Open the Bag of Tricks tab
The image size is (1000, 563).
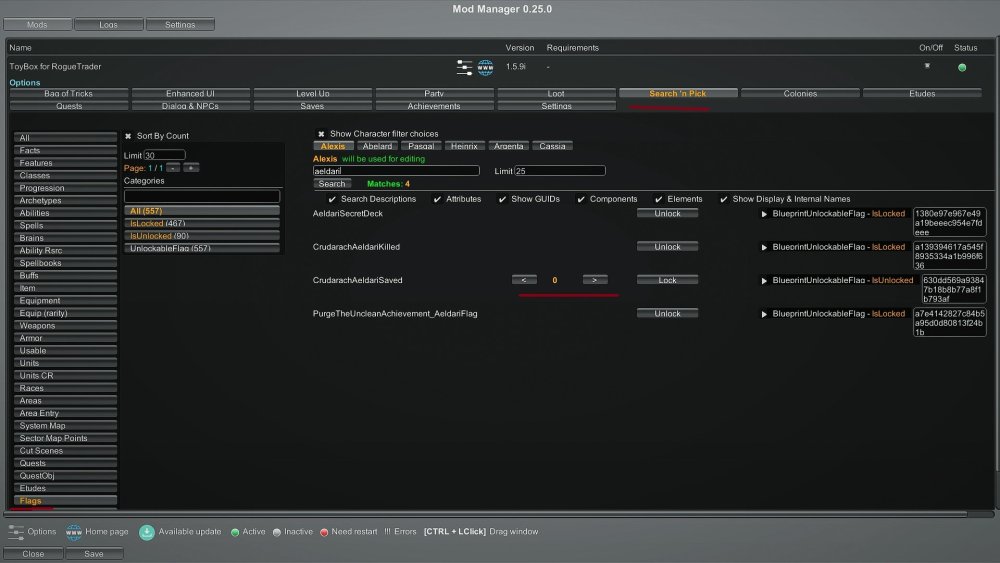pyautogui.click(x=69, y=93)
